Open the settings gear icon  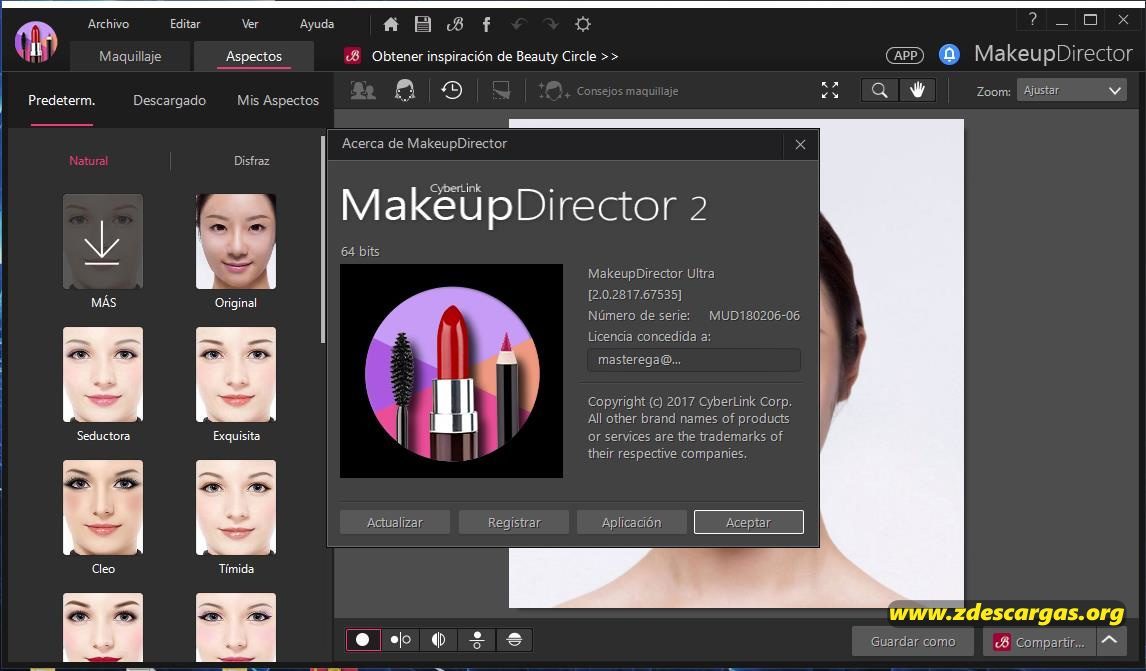coord(583,24)
